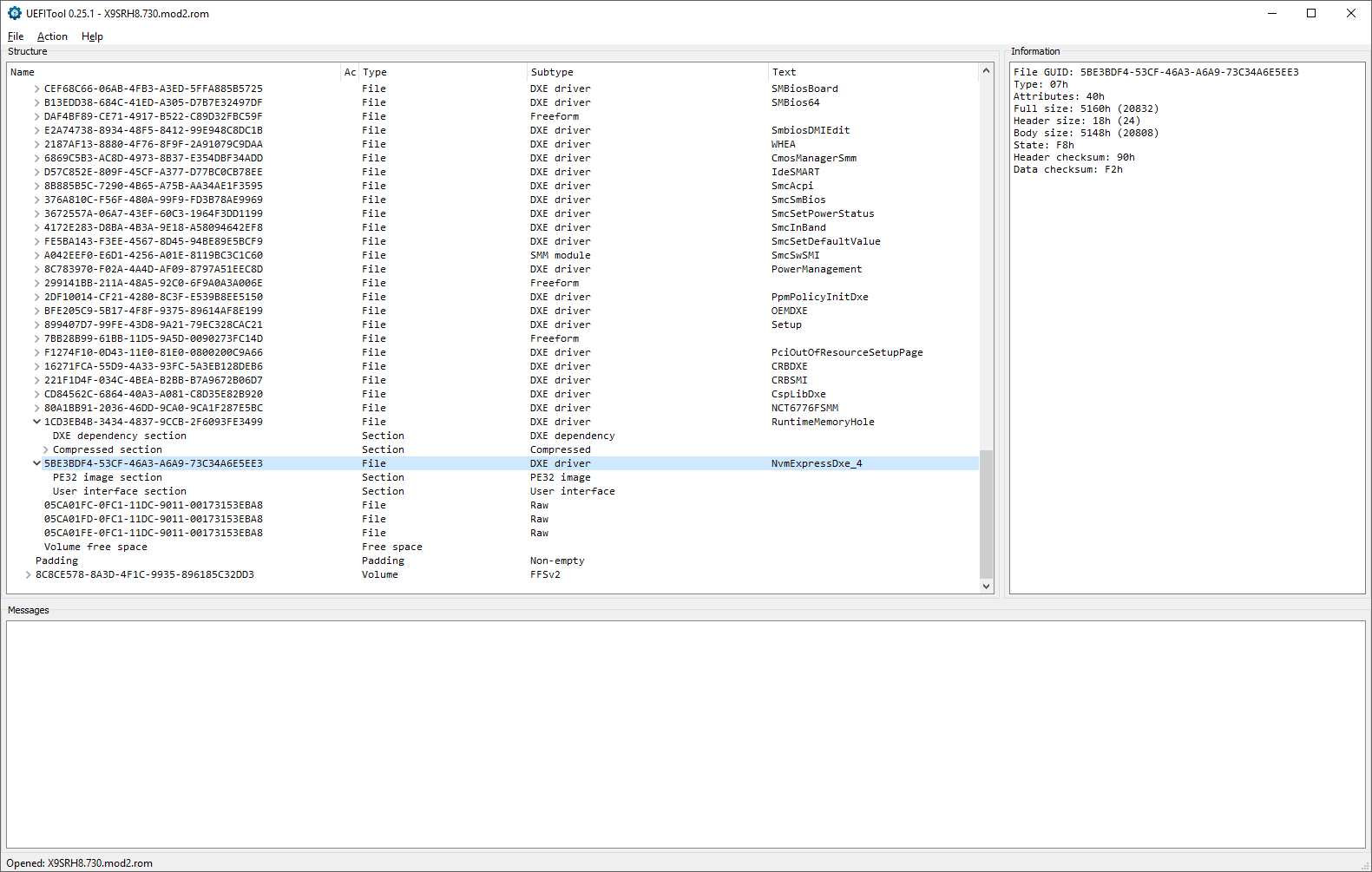Expand the 899407D7-99FE Setup entry
This screenshot has width=1372, height=872.
coord(36,325)
